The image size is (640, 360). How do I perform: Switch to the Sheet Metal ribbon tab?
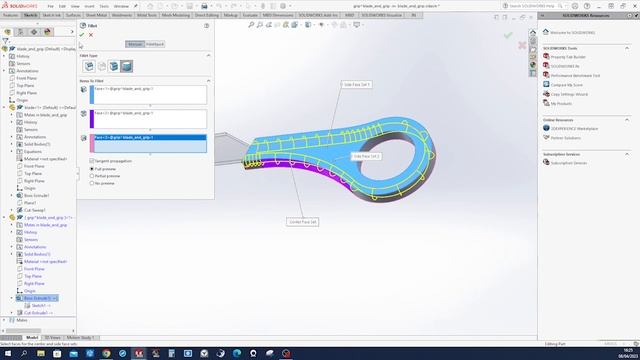coord(96,15)
